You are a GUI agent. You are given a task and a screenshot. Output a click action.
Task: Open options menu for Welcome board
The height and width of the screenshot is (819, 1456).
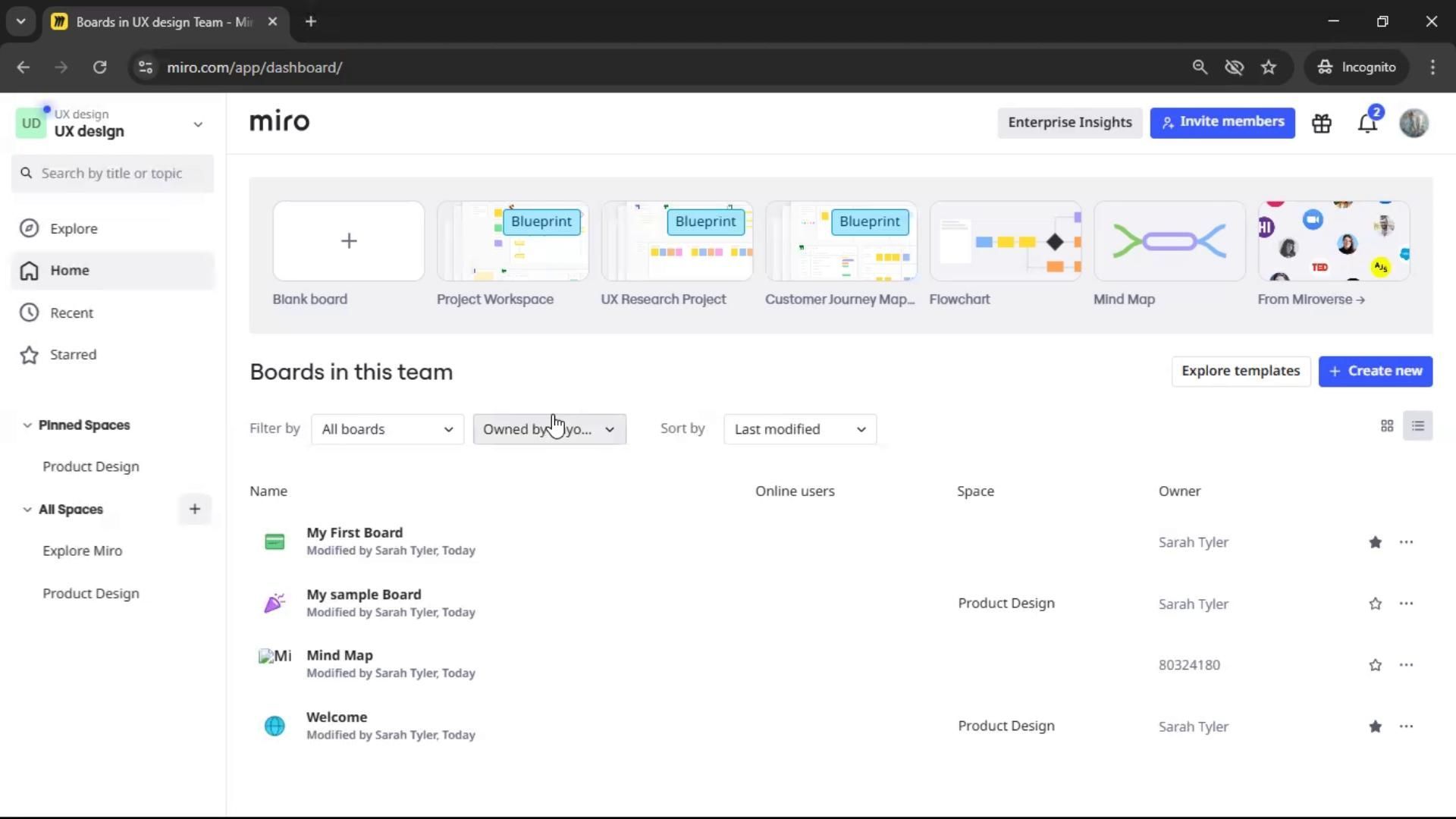tap(1406, 726)
